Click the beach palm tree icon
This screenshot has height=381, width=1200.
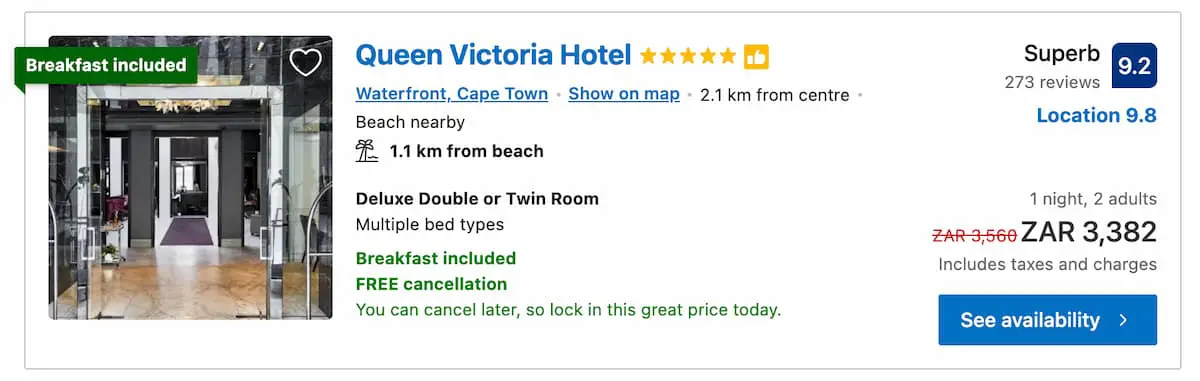pos(367,151)
